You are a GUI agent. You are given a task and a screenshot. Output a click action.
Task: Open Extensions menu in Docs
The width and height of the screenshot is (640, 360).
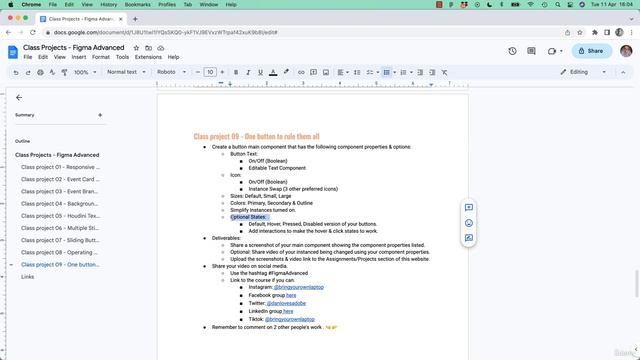(x=148, y=57)
